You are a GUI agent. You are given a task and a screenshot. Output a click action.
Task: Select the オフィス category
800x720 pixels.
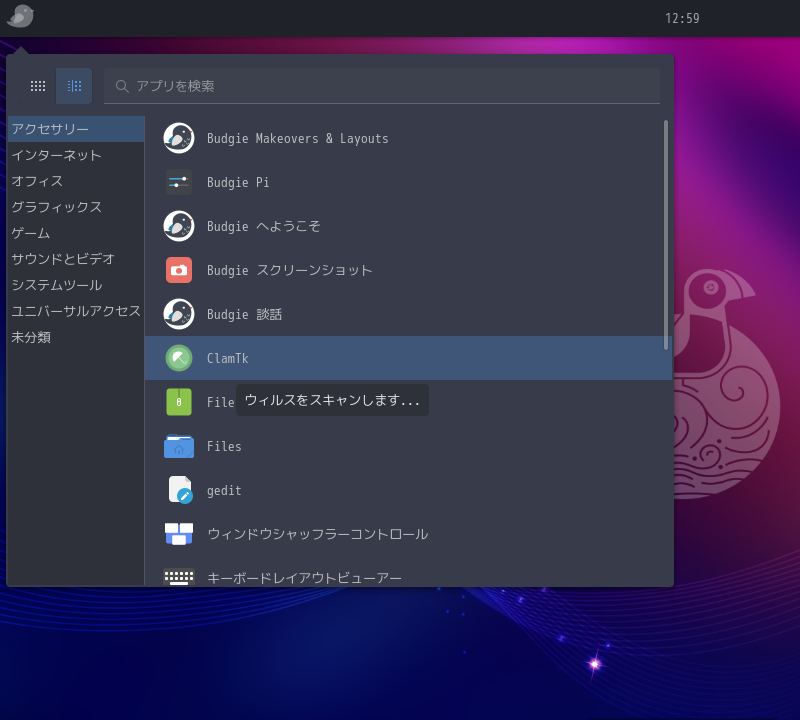point(76,181)
